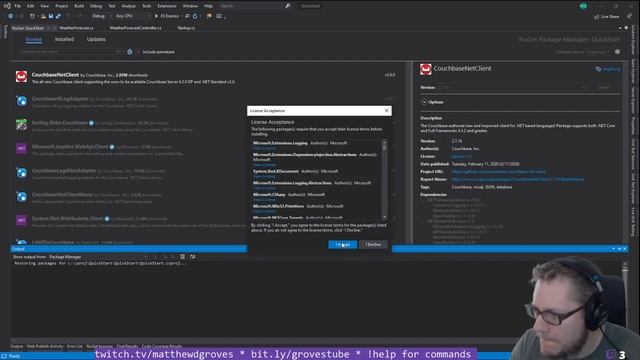This screenshot has width=640, height=360.
Task: Open the Report Abuse link
Action: point(518,179)
